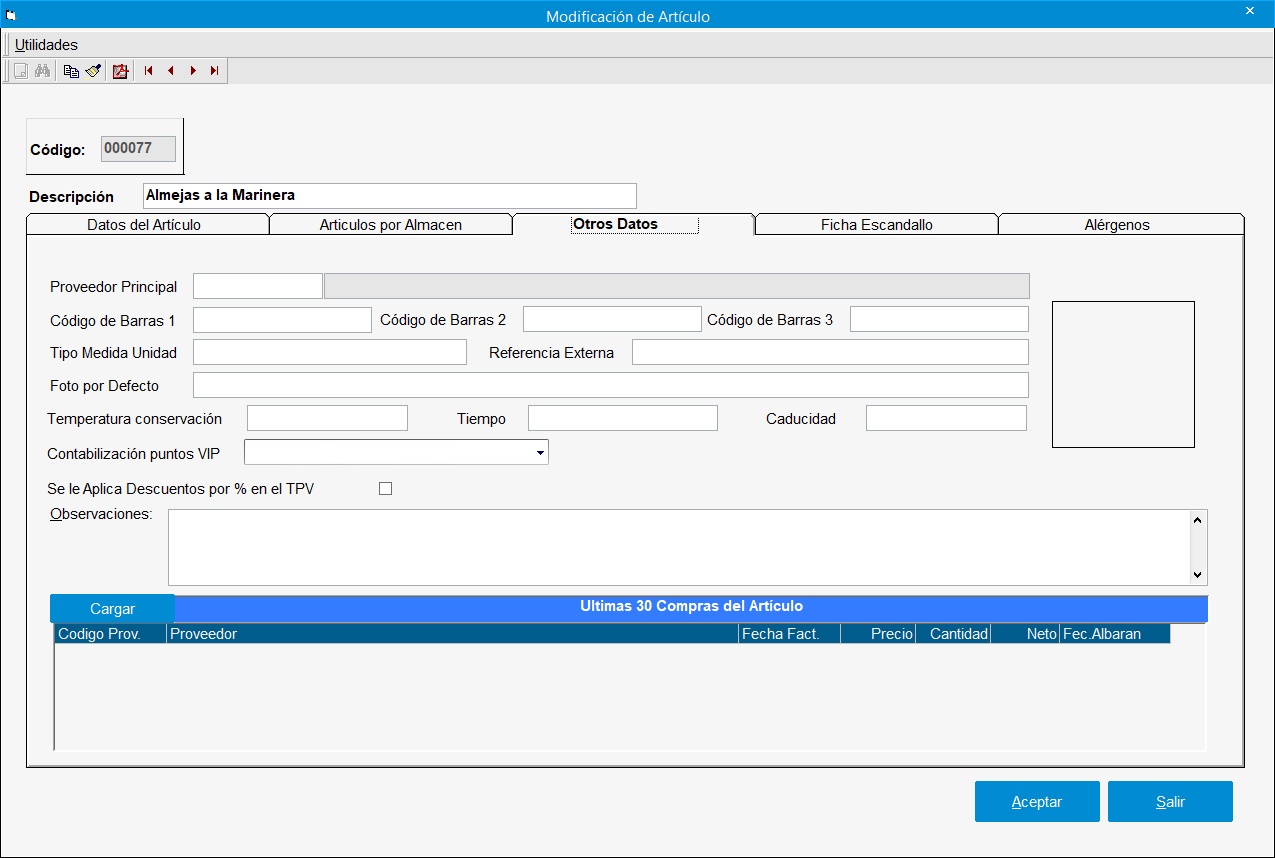Screen dimensions: 1275x858
Task: Click the grayed new record toolbar icon
Action: pos(20,71)
